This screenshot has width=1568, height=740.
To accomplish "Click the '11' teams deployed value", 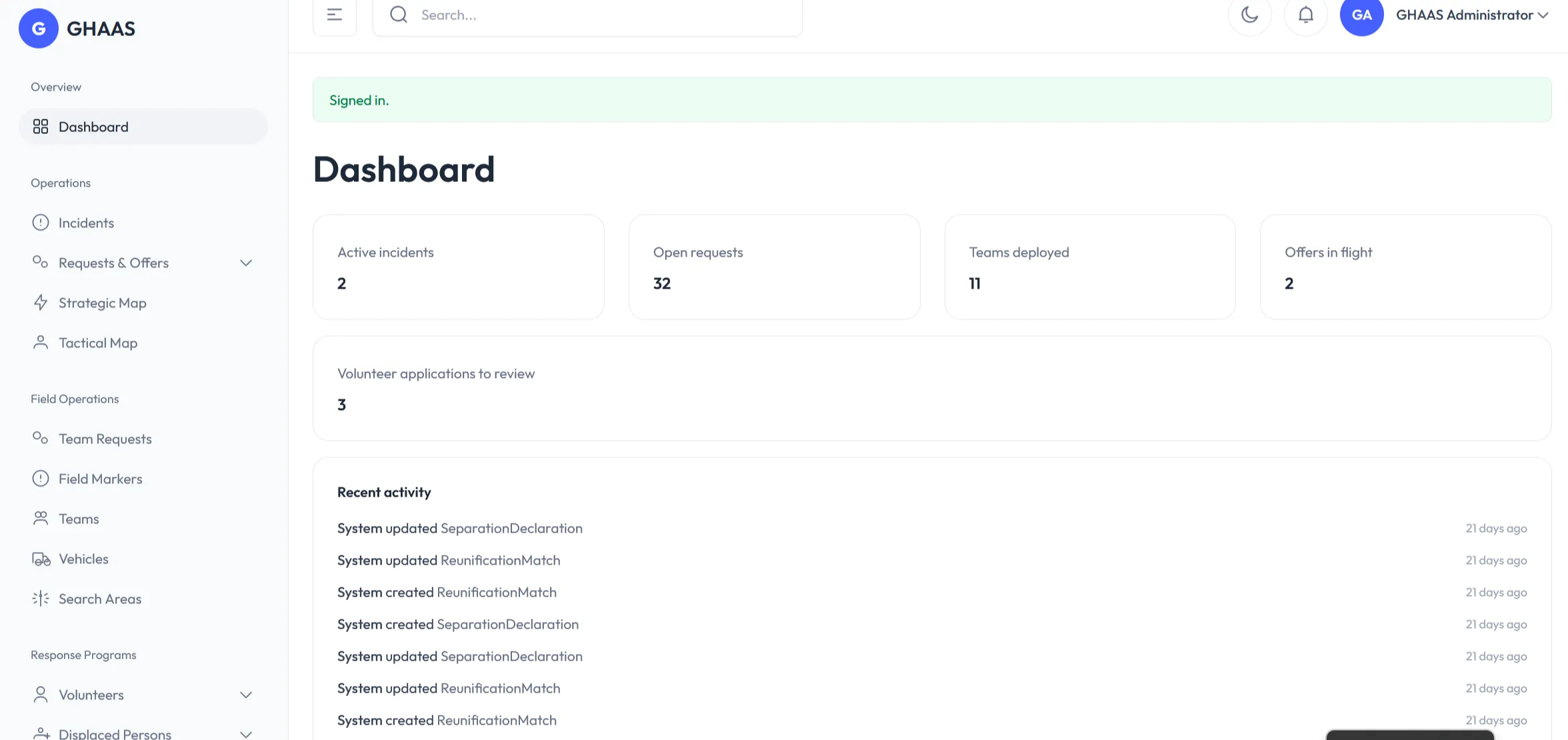I will tap(975, 283).
